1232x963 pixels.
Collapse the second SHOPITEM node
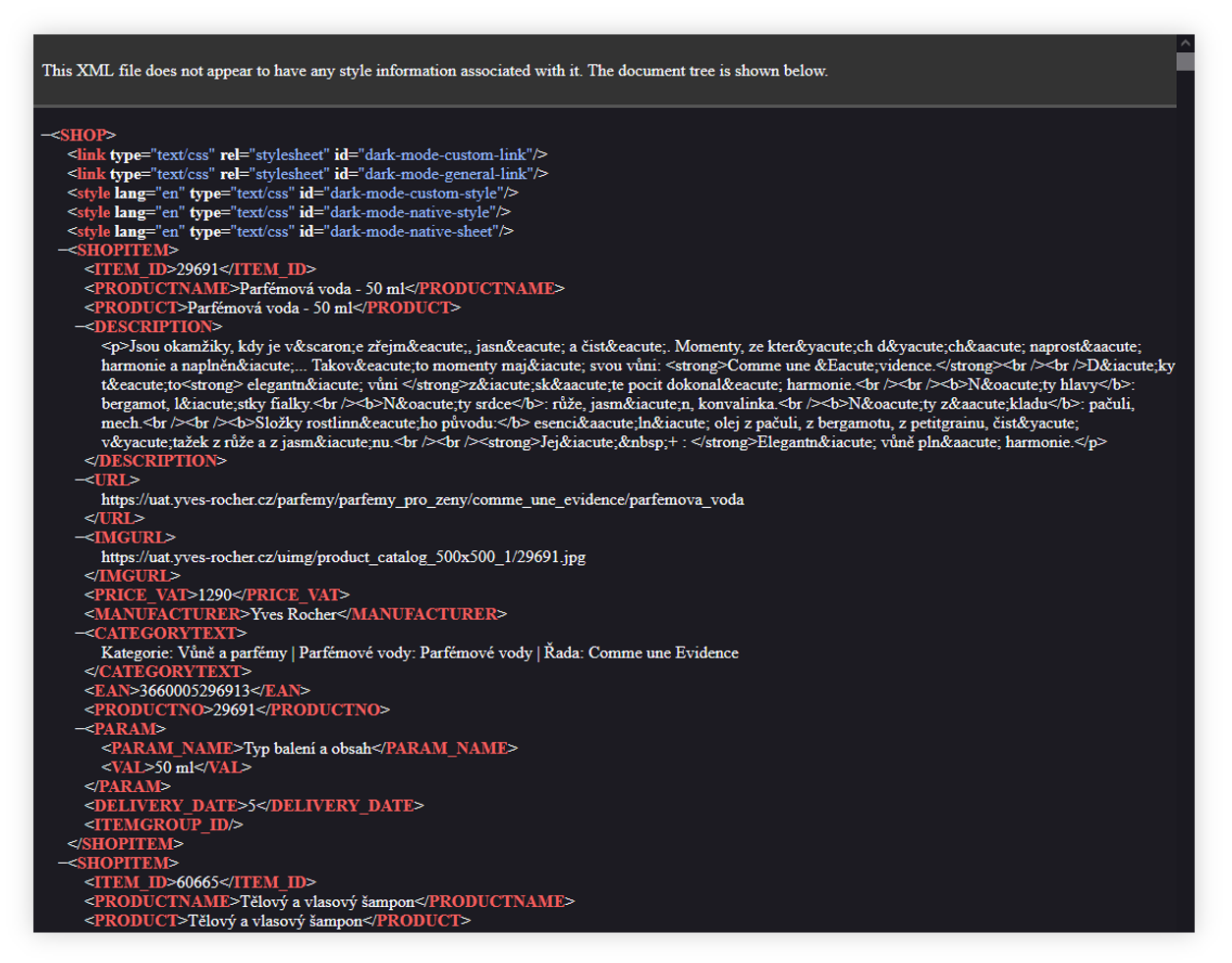(62, 864)
